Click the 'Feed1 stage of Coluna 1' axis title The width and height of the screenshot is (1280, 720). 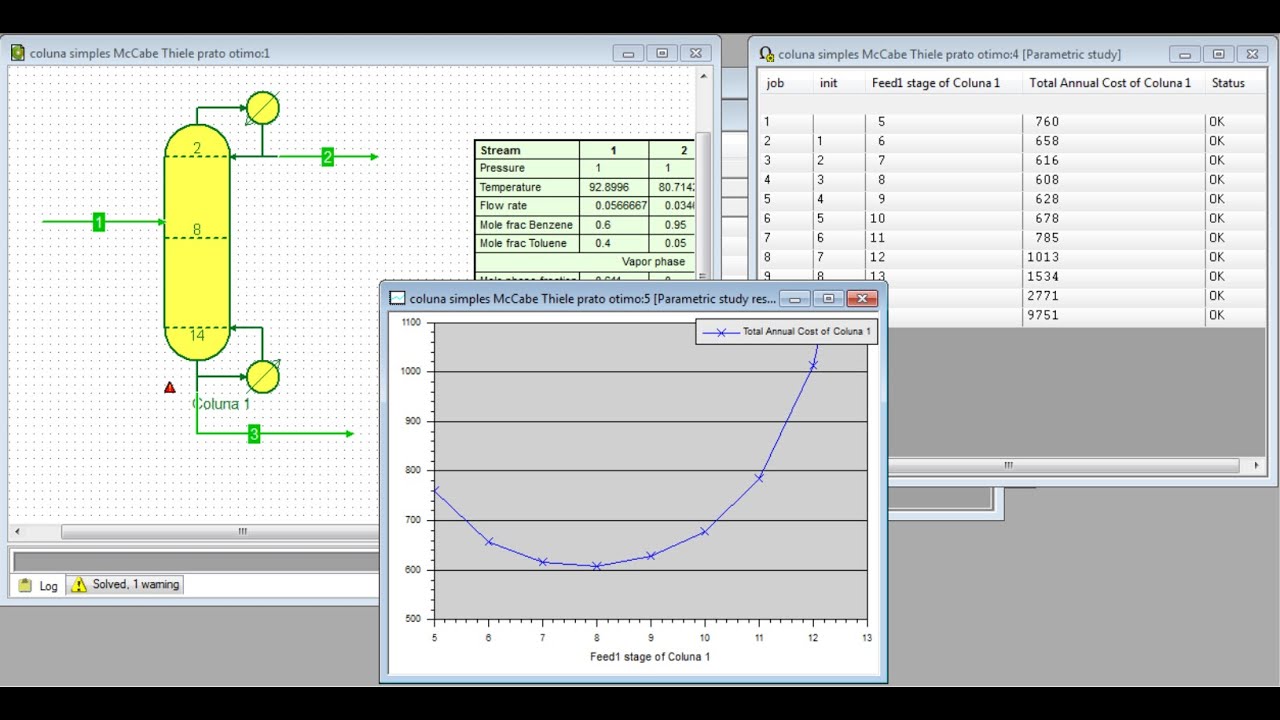click(x=650, y=657)
